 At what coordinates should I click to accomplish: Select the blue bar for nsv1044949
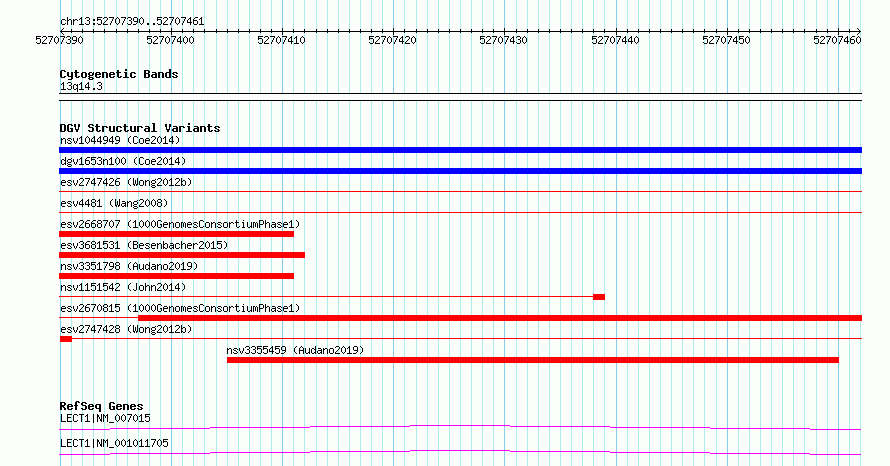pos(460,150)
